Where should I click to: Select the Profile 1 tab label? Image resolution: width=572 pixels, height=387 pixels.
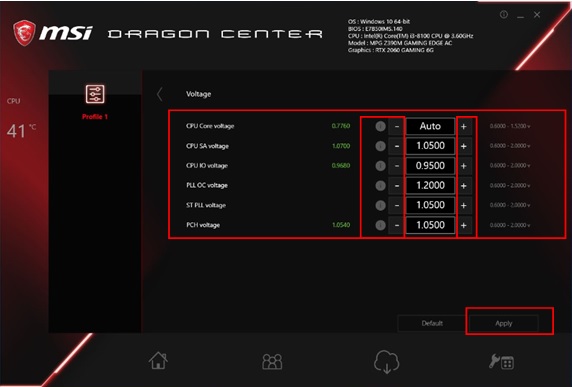[x=95, y=117]
